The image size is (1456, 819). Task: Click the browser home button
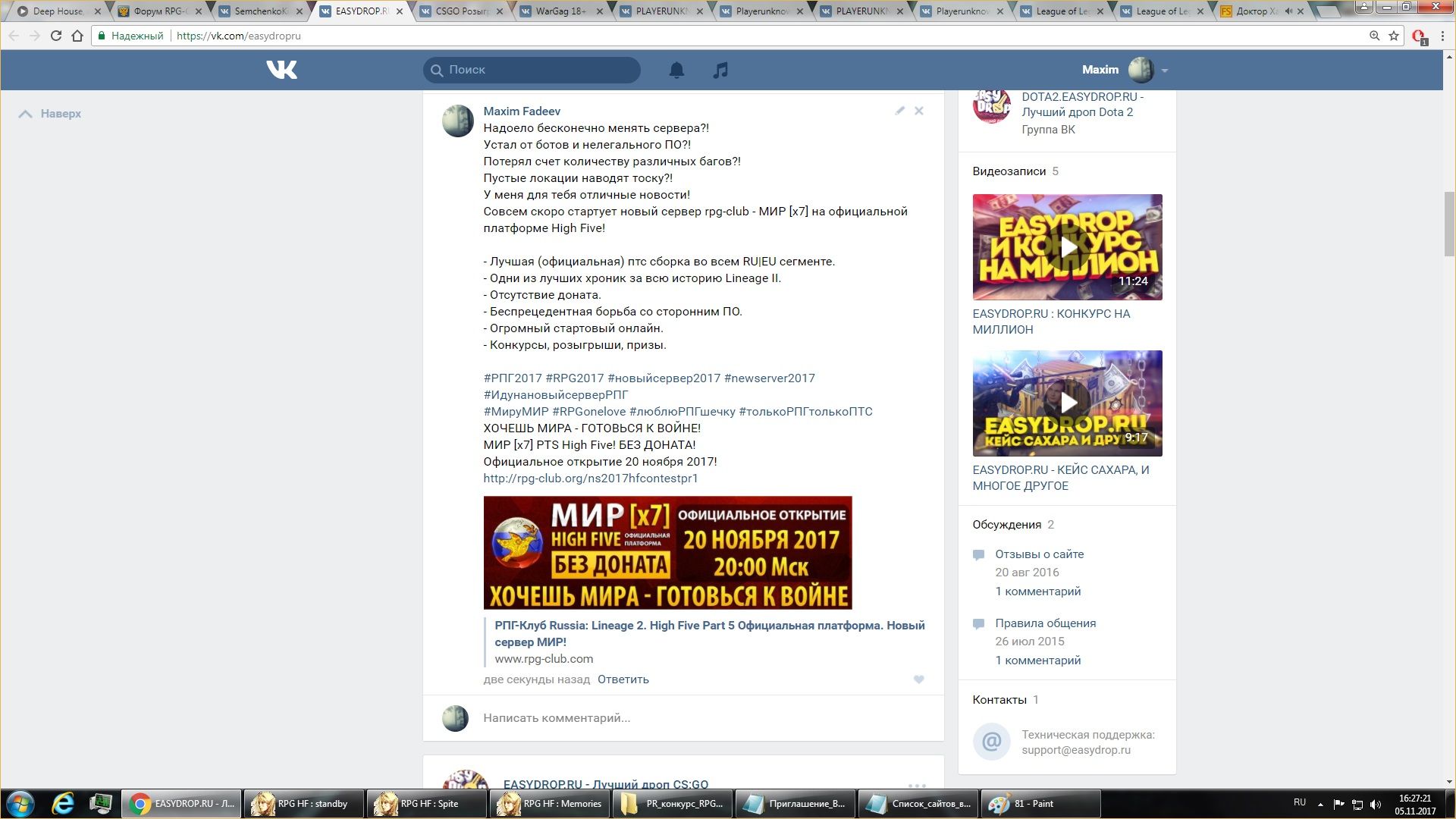[77, 36]
